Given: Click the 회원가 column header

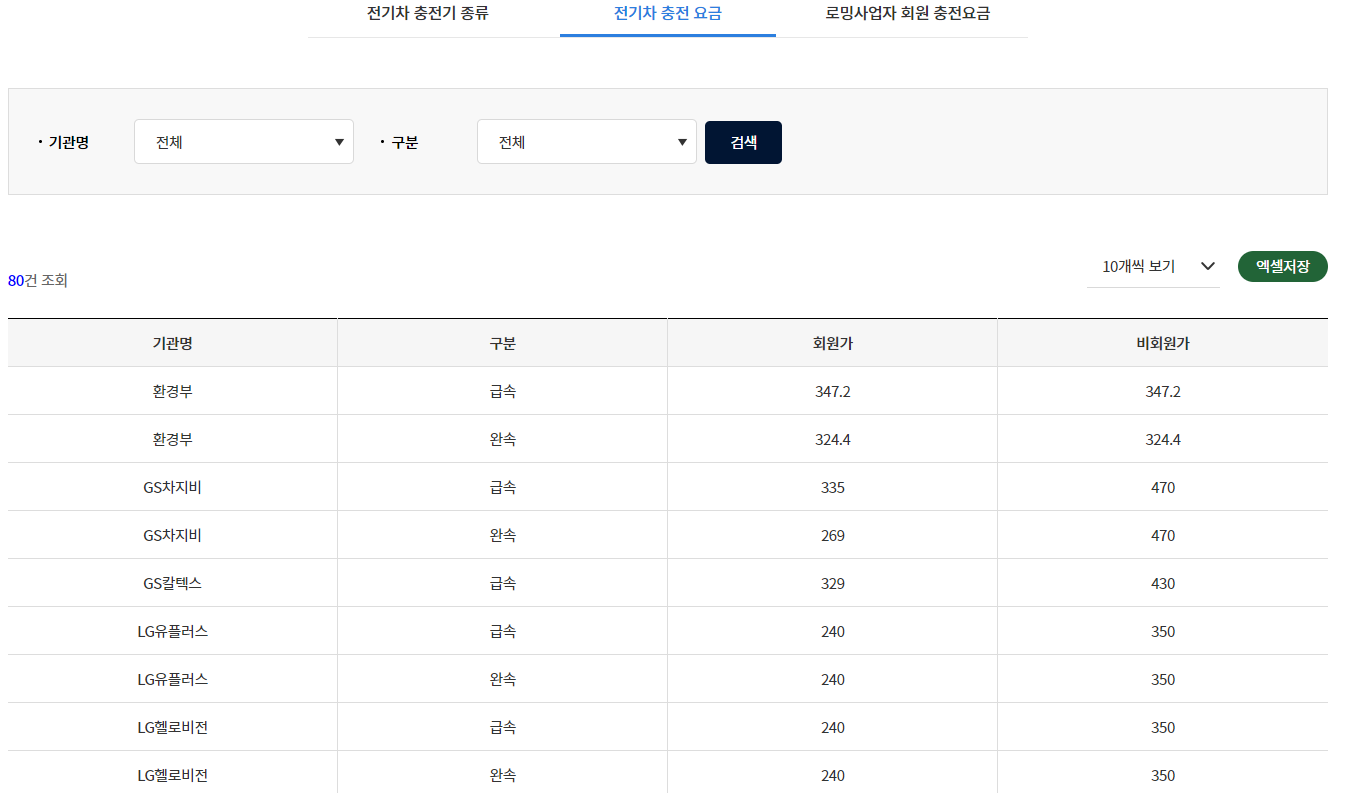Looking at the screenshot, I should coord(833,343).
